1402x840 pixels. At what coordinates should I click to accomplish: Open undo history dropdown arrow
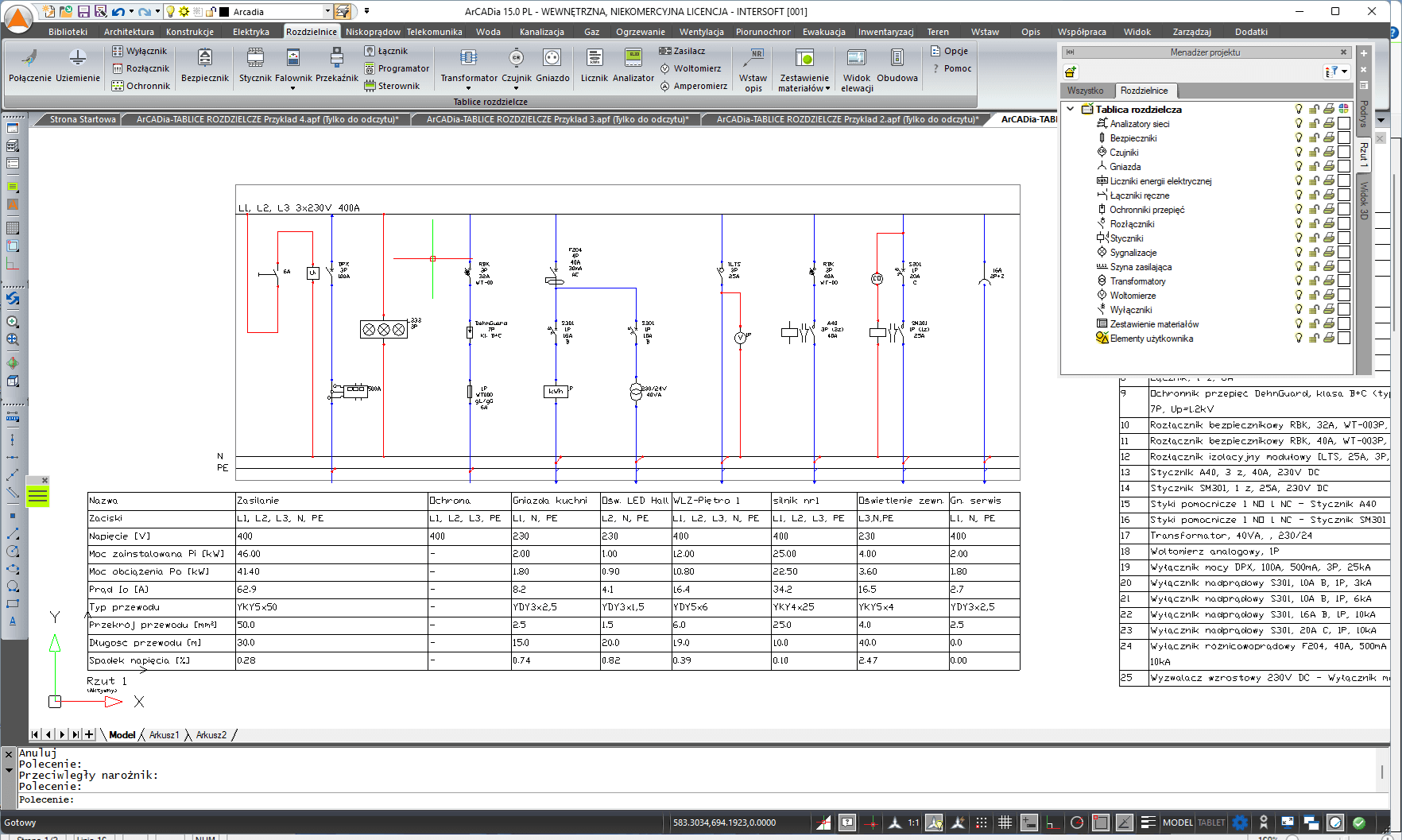pyautogui.click(x=132, y=12)
